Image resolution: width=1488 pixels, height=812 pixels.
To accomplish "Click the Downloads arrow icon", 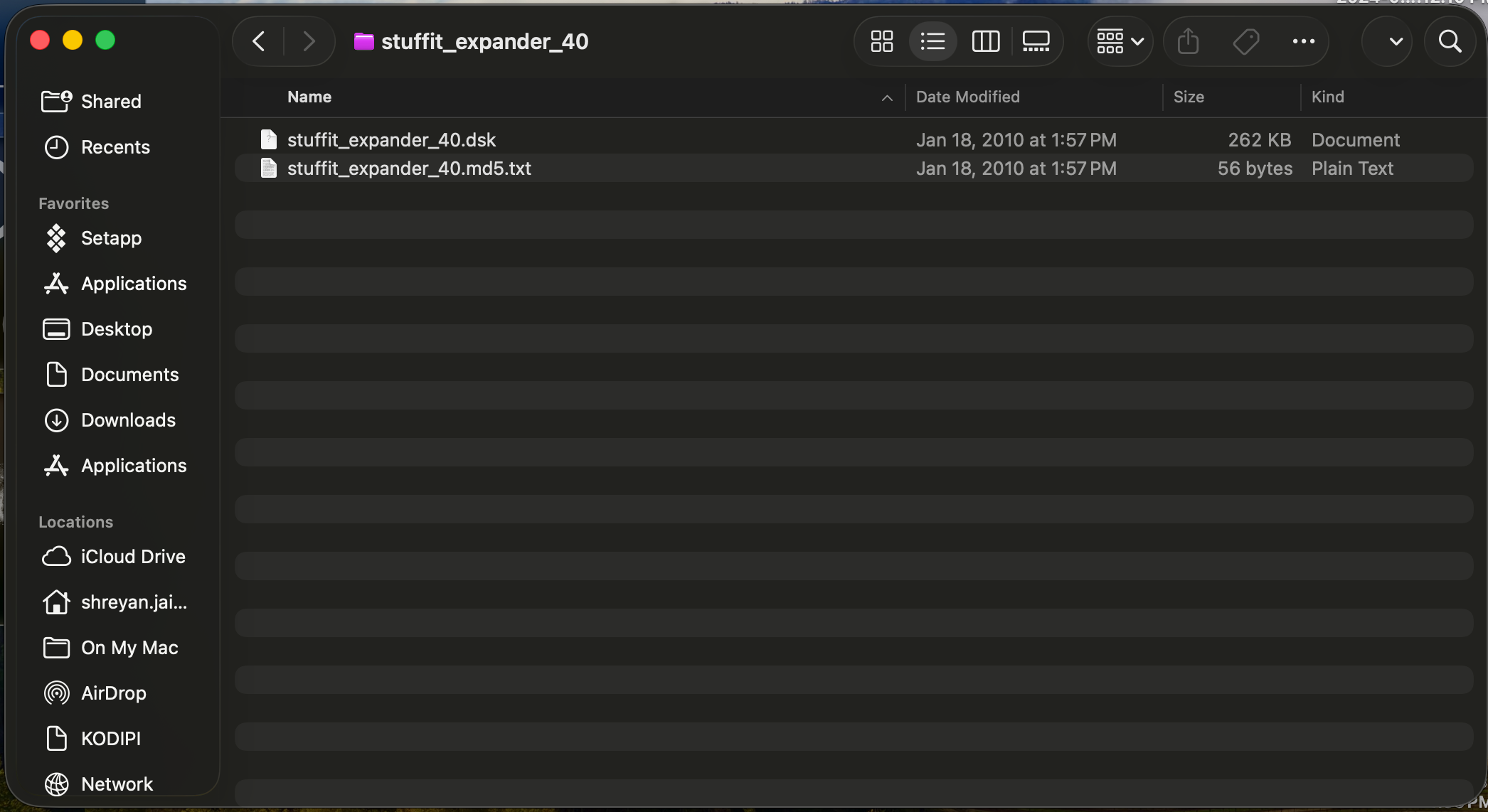I will pos(56,420).
